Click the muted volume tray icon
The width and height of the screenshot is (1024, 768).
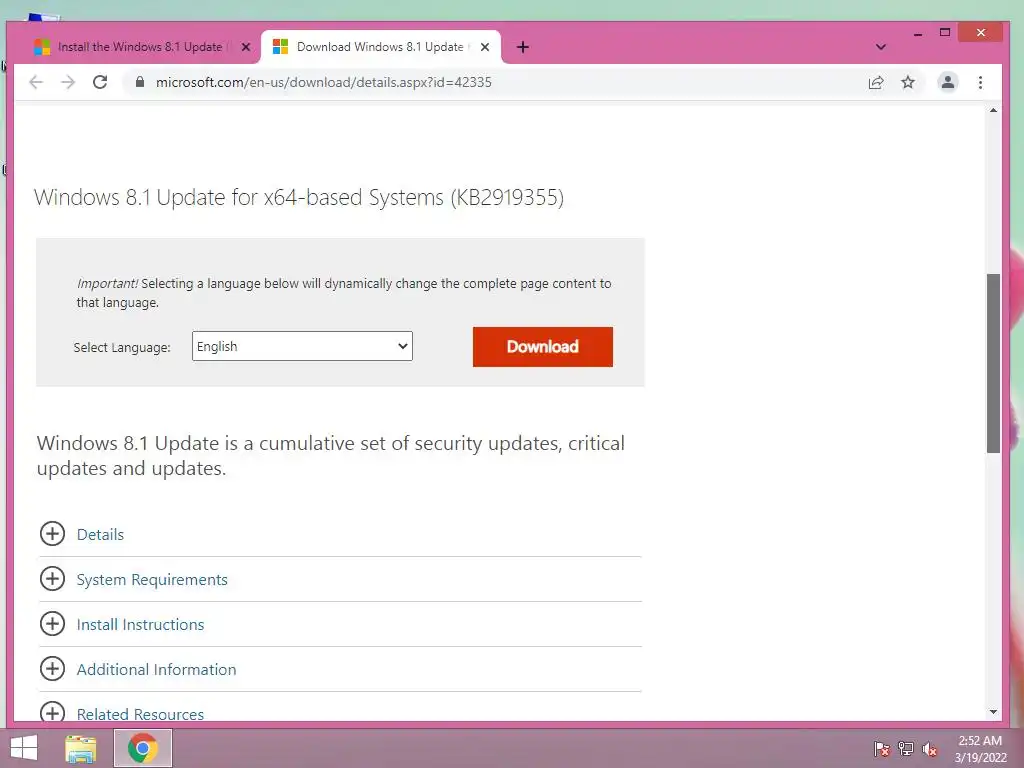point(930,749)
